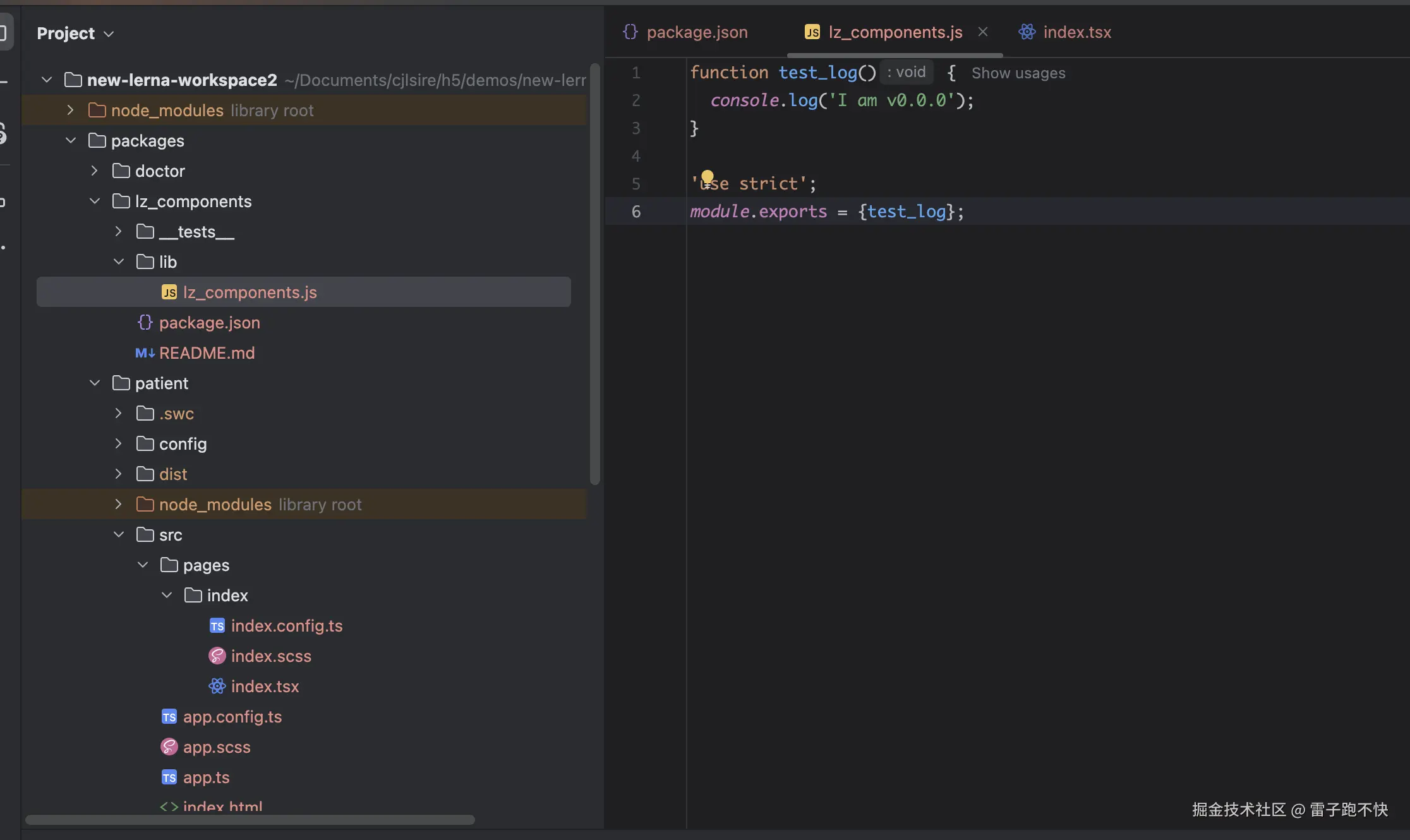Collapse the lz_components folder

[x=94, y=201]
